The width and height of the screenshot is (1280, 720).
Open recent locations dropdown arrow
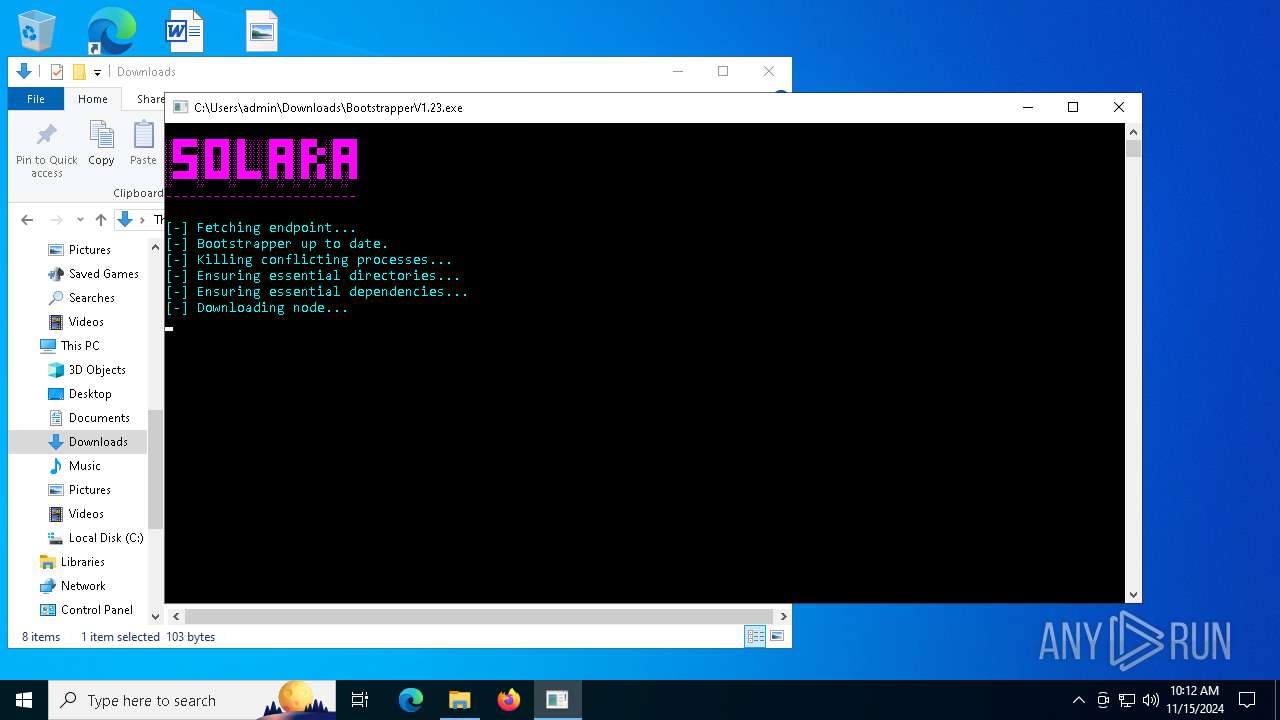coord(80,220)
